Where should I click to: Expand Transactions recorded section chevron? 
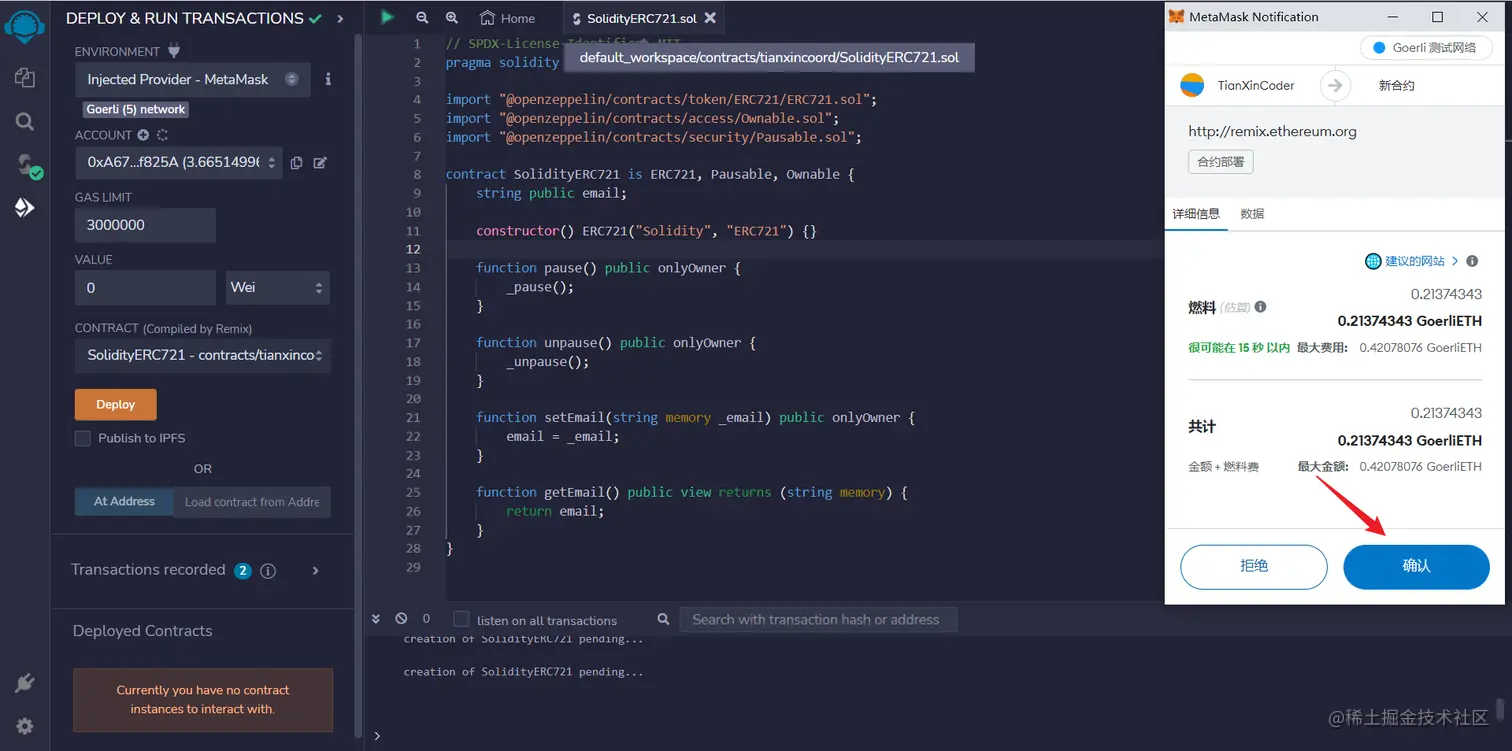pyautogui.click(x=316, y=570)
